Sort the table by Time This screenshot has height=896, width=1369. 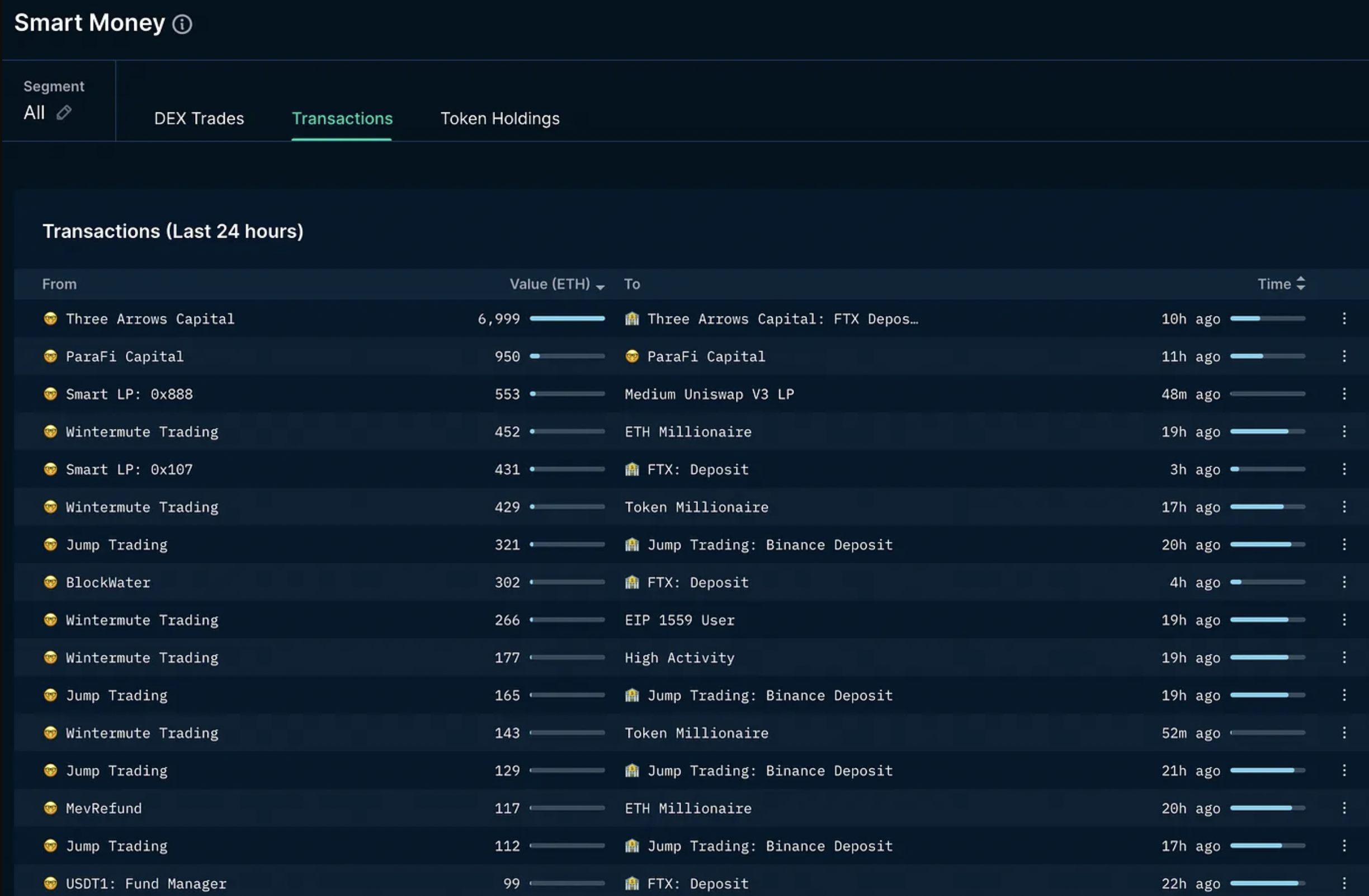(1281, 284)
